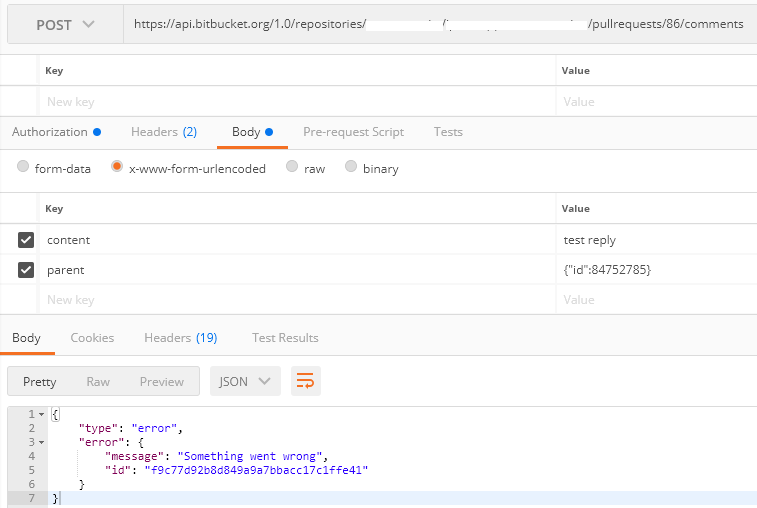Switch to Preview response view
Screen dimensions: 757x508
point(162,381)
